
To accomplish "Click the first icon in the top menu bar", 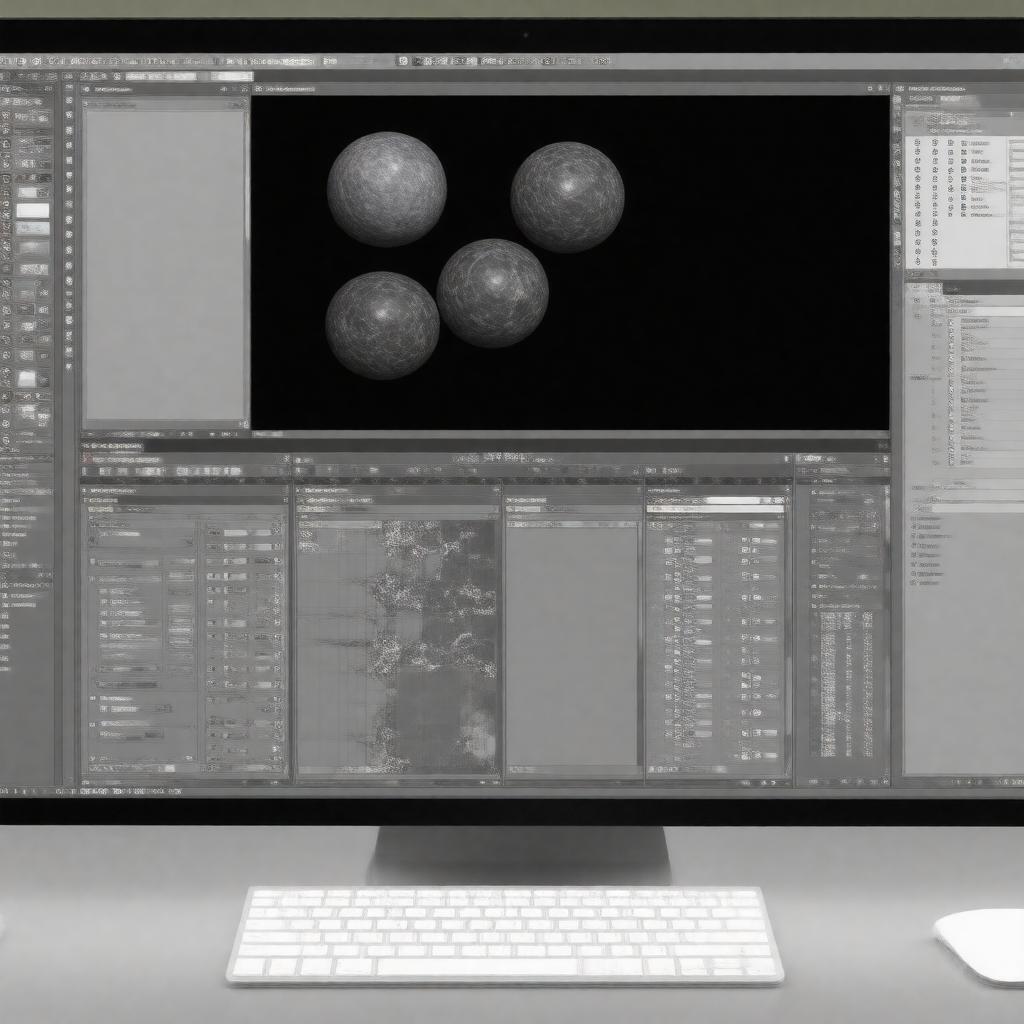I will [x=8, y=62].
